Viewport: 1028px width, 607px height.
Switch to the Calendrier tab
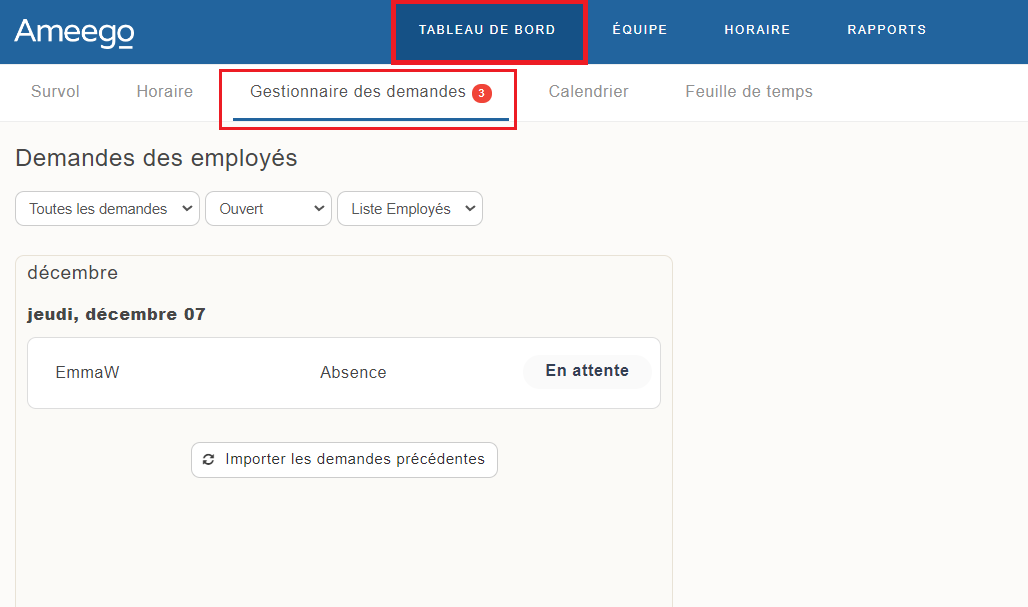pos(588,92)
